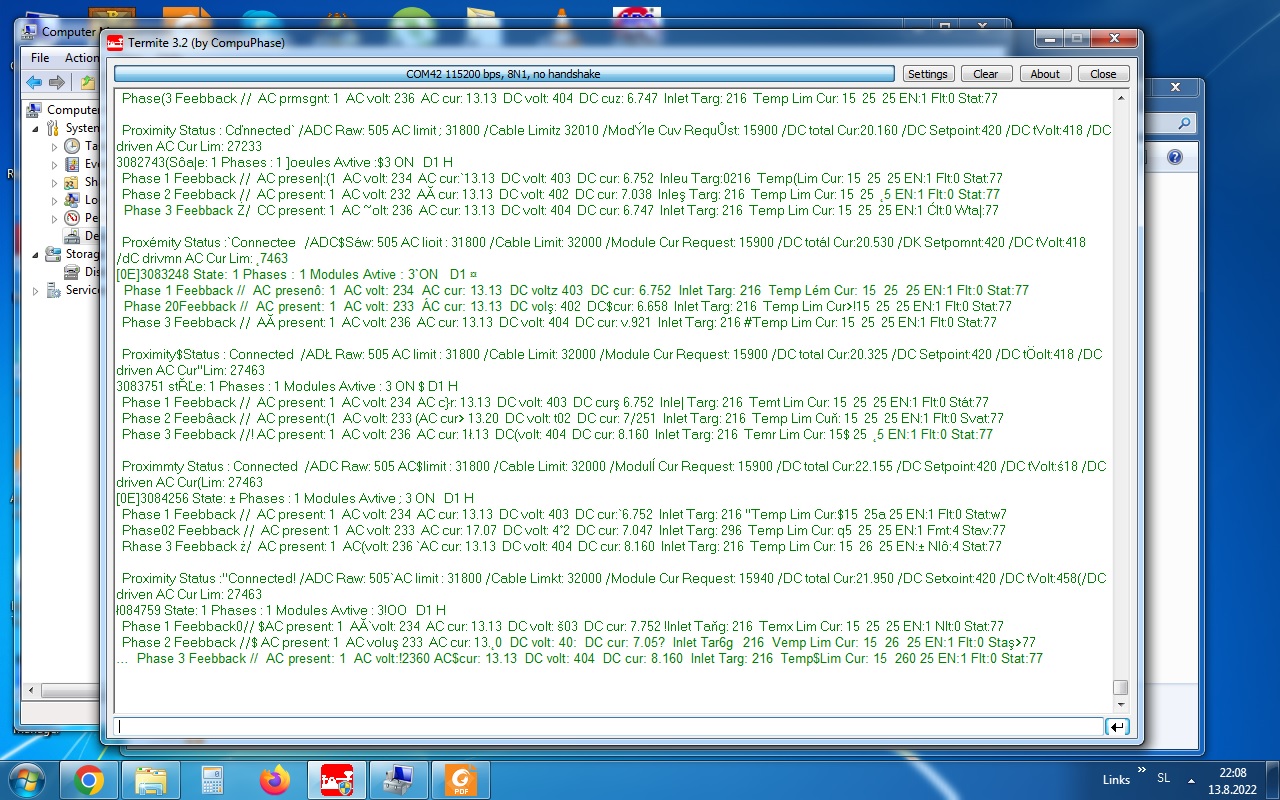Select the Task Scheduler clock icon
The image size is (1280, 800).
[x=72, y=146]
